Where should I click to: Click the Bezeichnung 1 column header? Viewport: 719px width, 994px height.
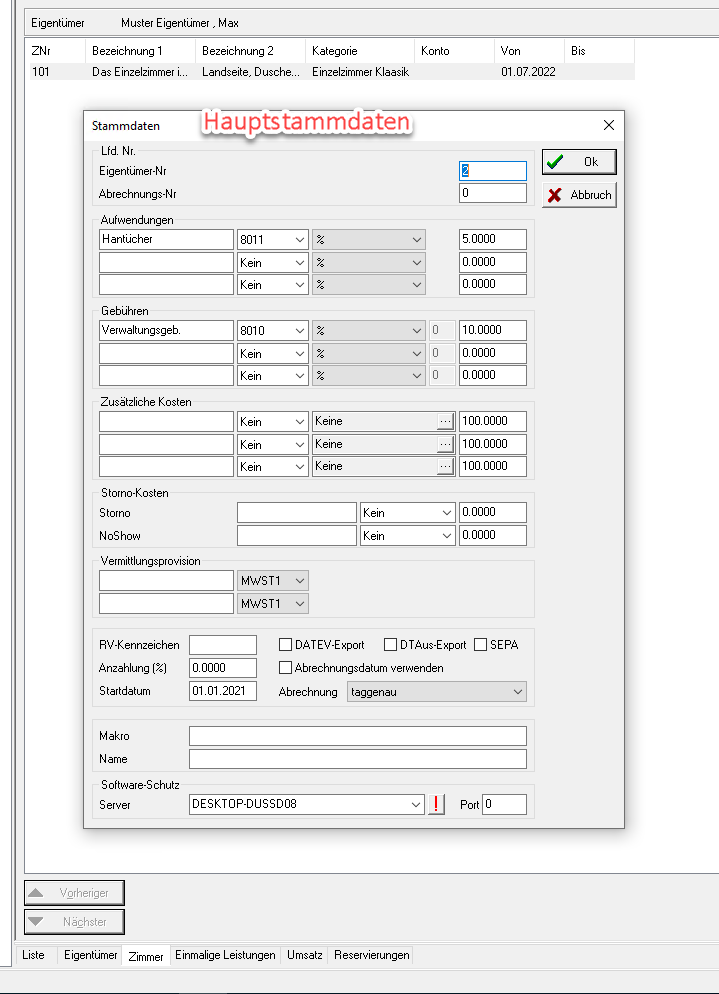pyautogui.click(x=140, y=51)
